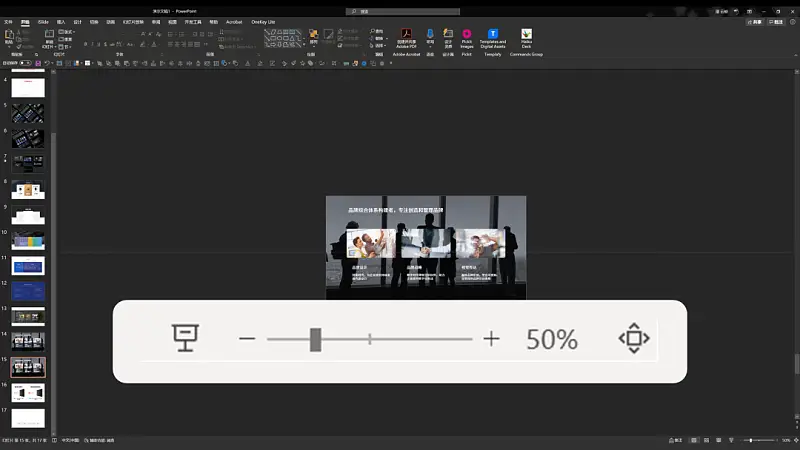The width and height of the screenshot is (800, 450).
Task: Click the smiley feedback icon at top right
Action: point(792,22)
